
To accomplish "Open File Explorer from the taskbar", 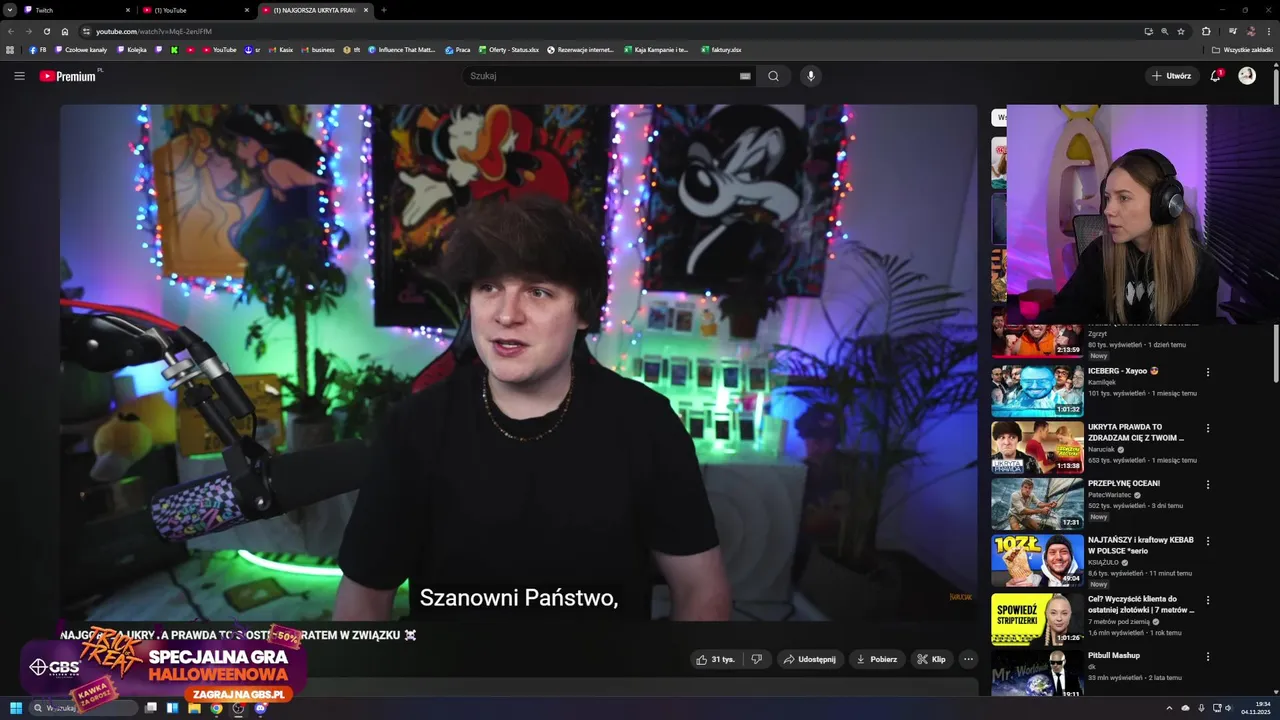I will tap(194, 708).
